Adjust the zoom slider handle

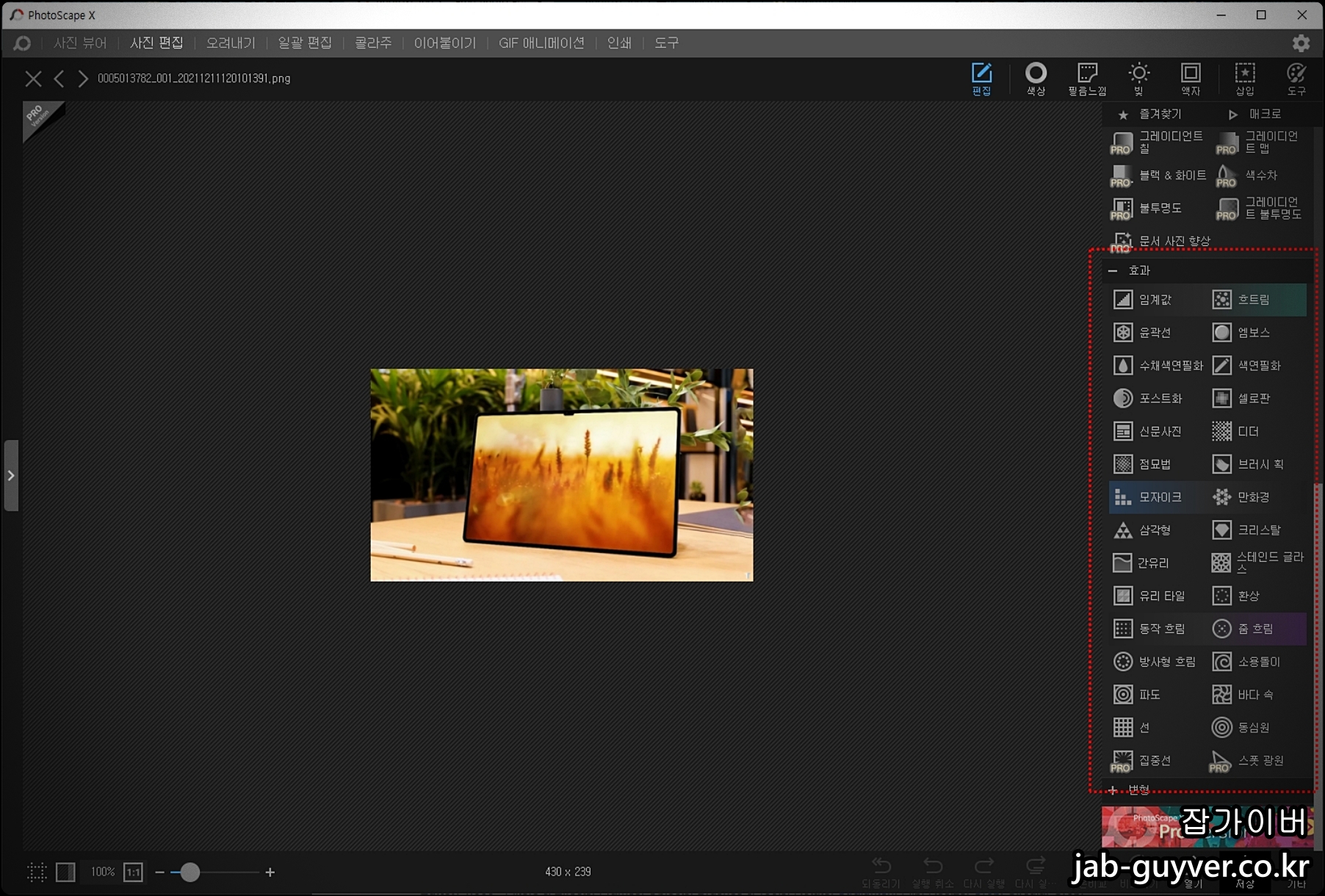190,872
